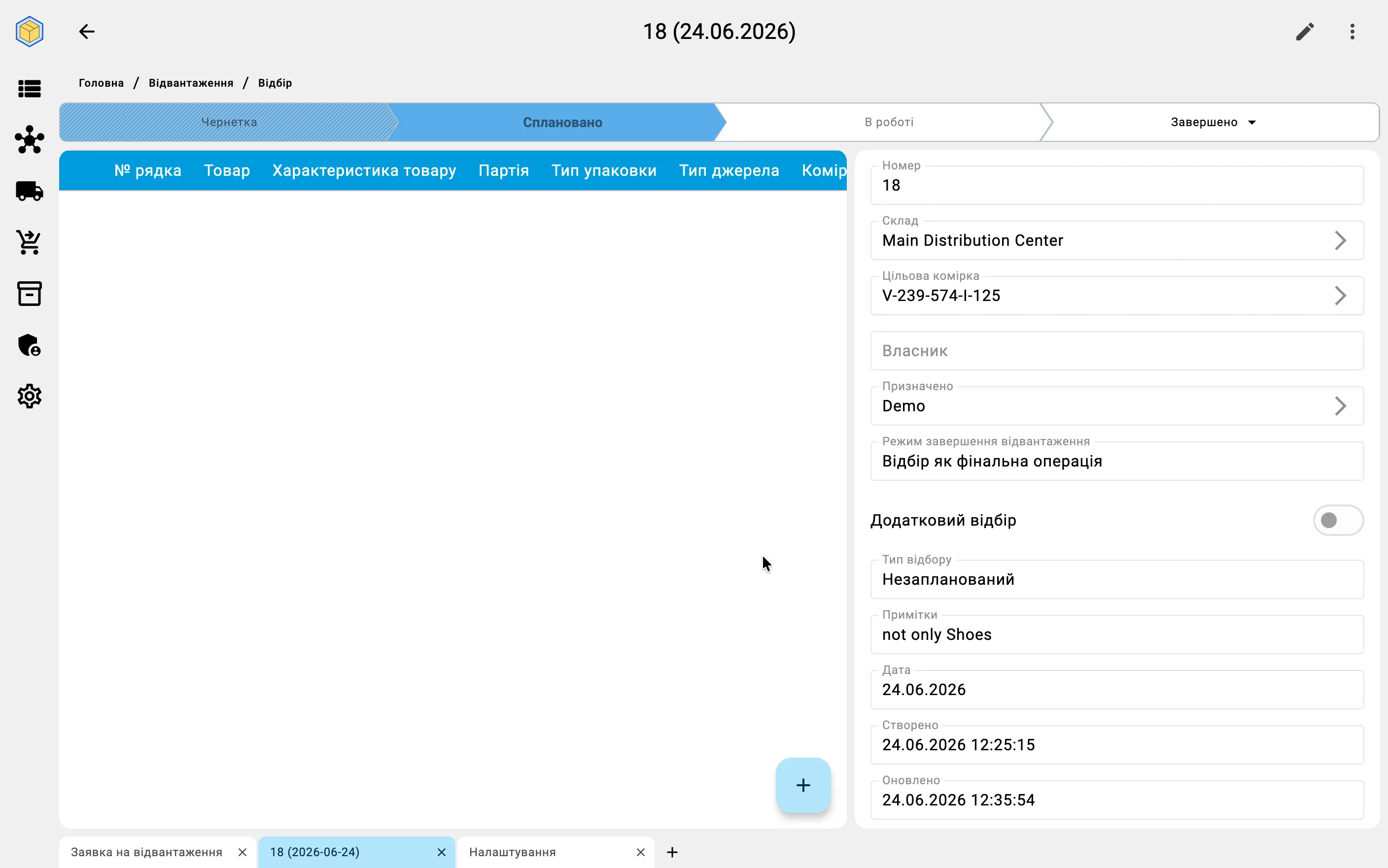Open the list view sidebar icon

tap(29, 88)
